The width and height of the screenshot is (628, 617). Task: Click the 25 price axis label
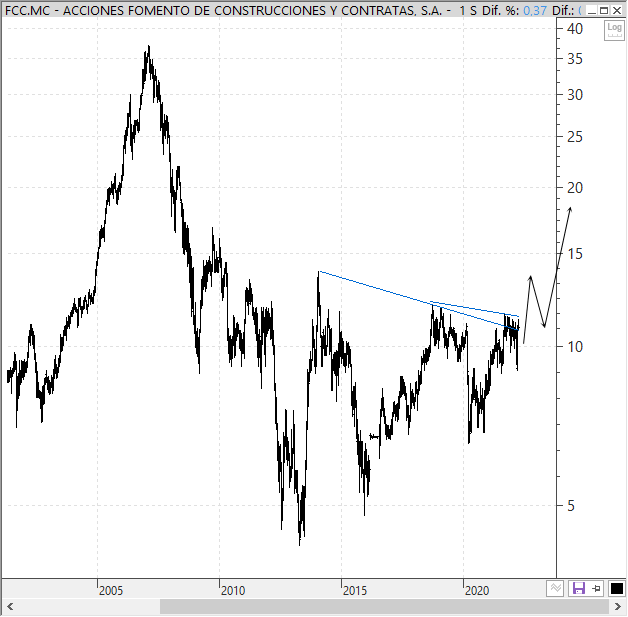pos(575,137)
